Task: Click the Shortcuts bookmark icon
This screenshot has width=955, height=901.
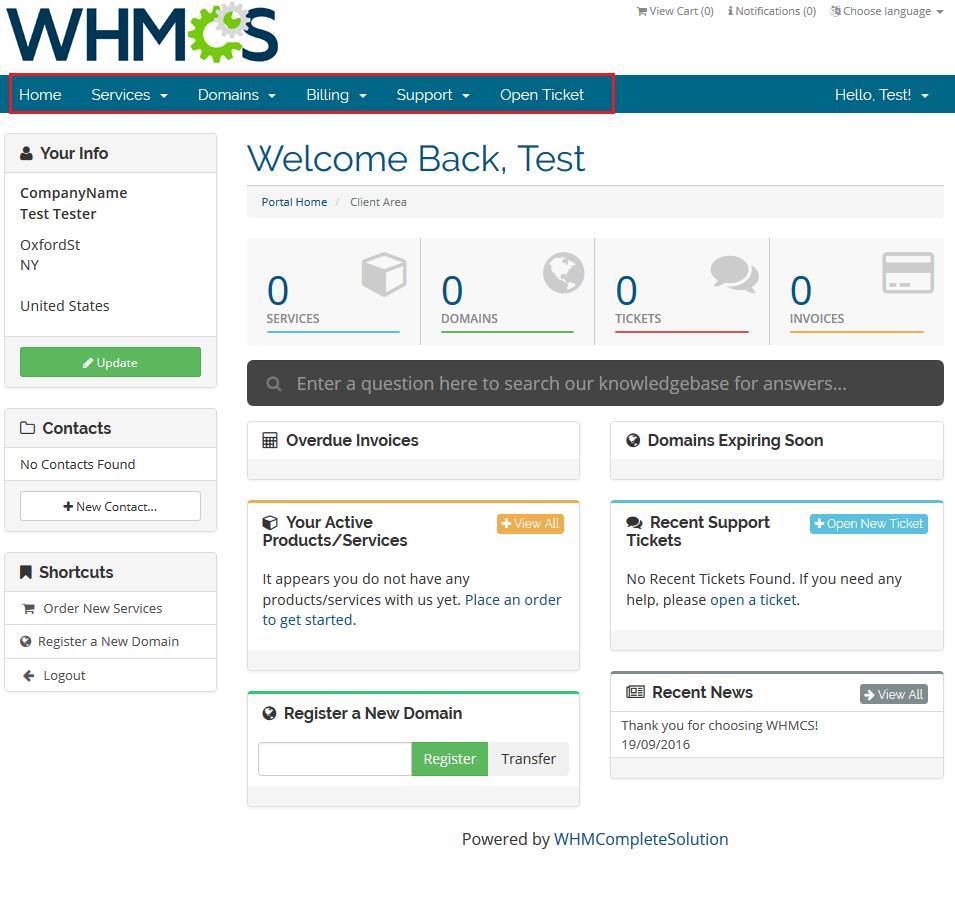Action: coord(26,572)
